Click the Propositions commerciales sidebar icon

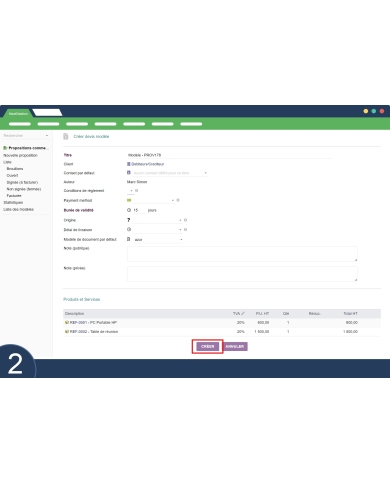pyautogui.click(x=5, y=148)
